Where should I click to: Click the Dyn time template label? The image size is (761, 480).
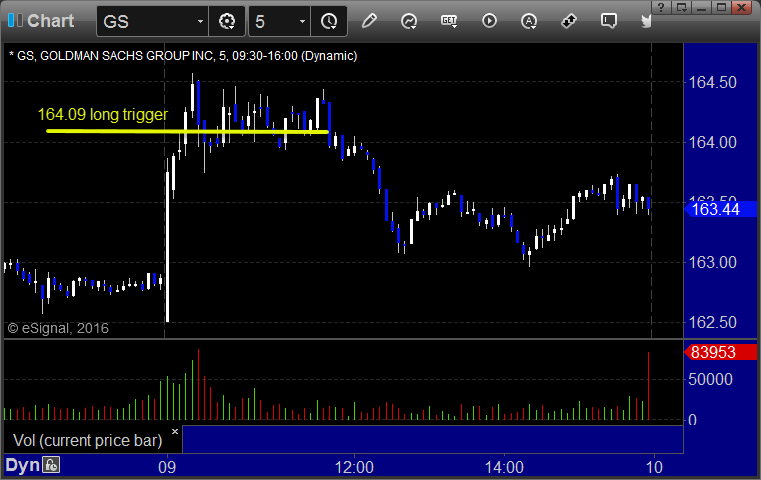click(x=22, y=465)
